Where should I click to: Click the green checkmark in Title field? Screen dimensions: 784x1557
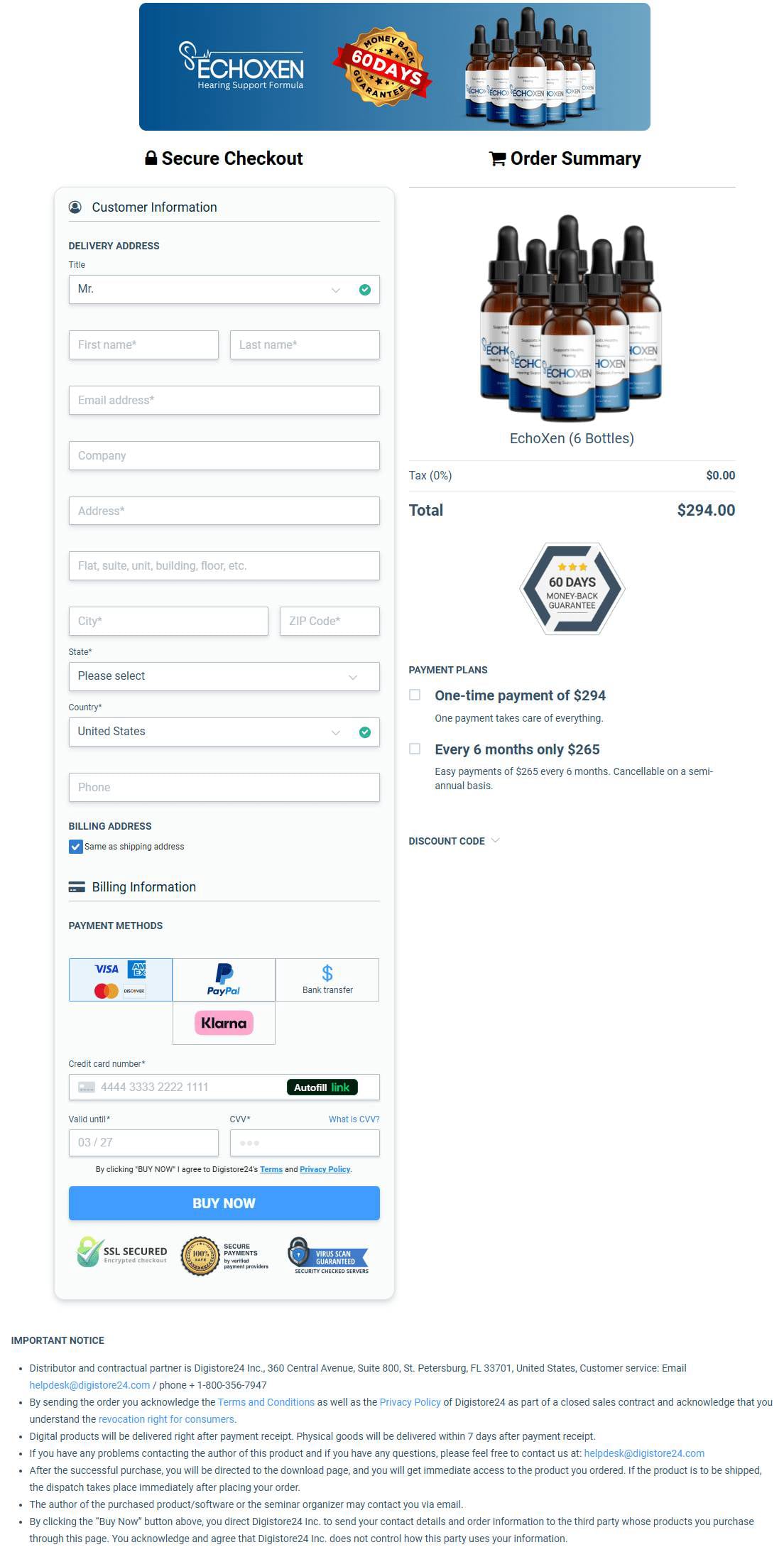click(365, 290)
